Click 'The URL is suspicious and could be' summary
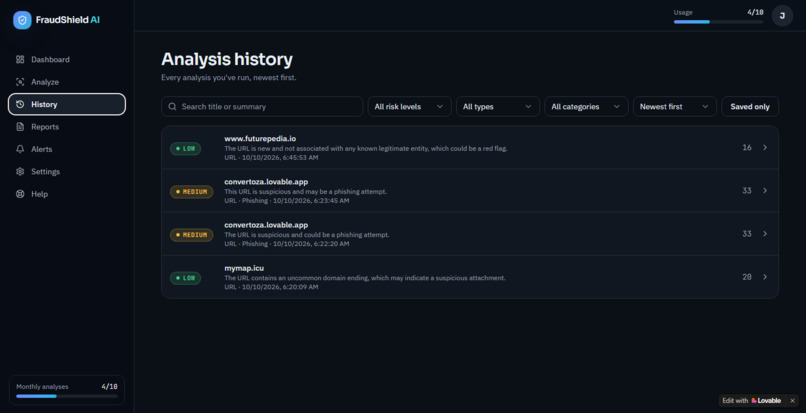The image size is (806, 413). click(x=307, y=235)
